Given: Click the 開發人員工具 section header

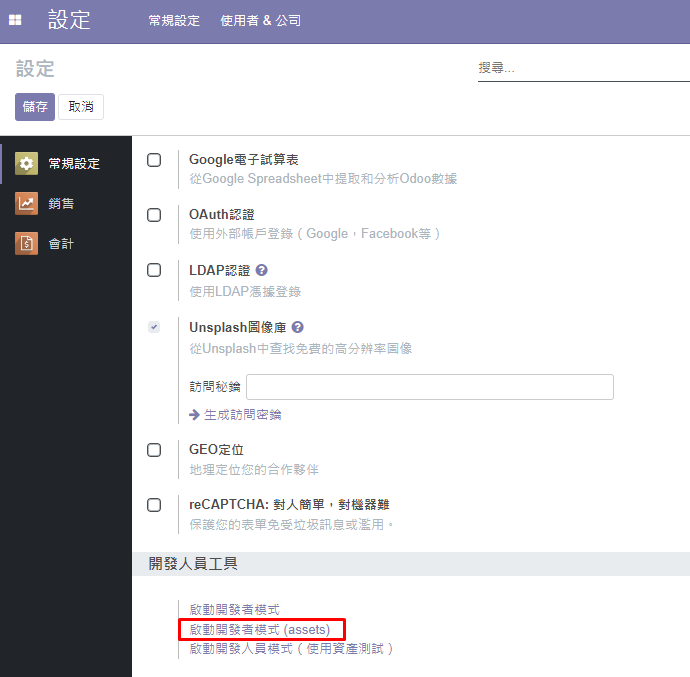Looking at the screenshot, I should pos(193,563).
